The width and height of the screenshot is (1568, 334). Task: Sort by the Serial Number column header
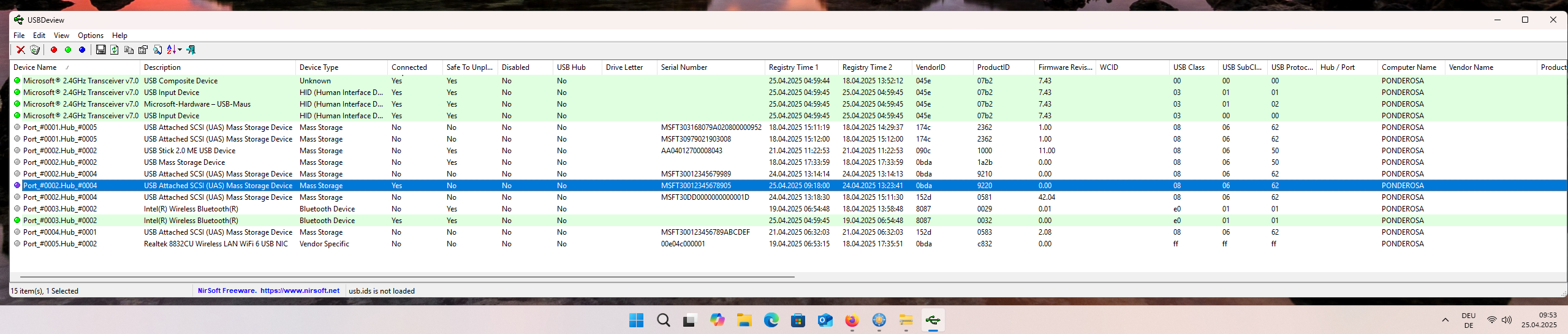[711, 67]
